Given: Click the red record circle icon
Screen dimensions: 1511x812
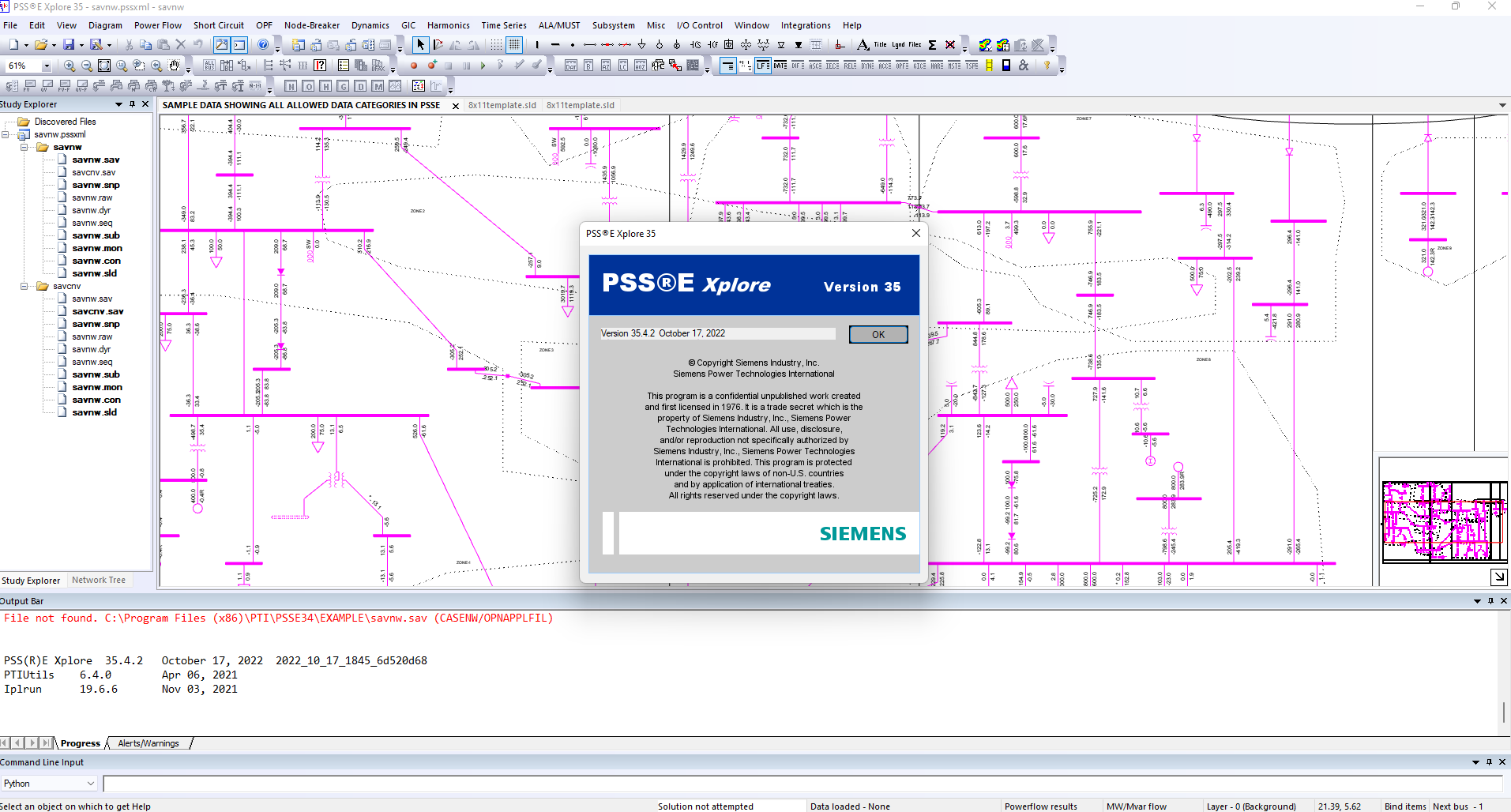Looking at the screenshot, I should [413, 66].
